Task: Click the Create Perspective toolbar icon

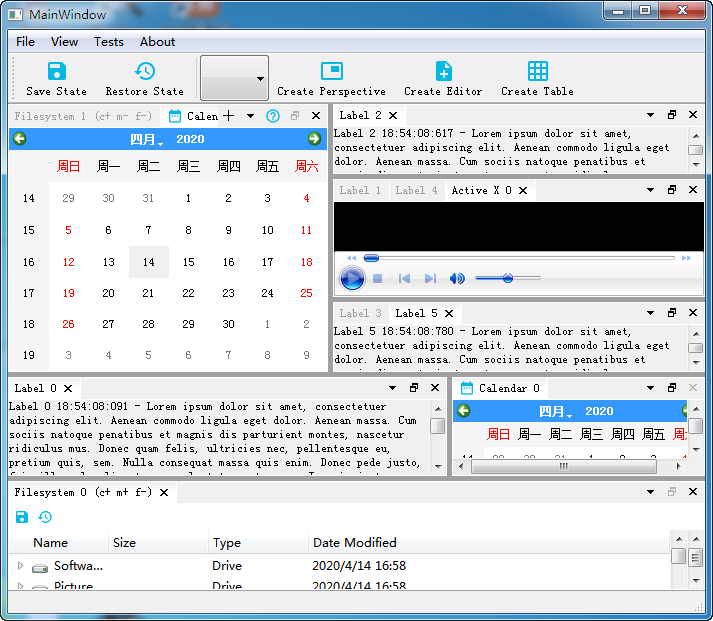Action: (x=331, y=71)
